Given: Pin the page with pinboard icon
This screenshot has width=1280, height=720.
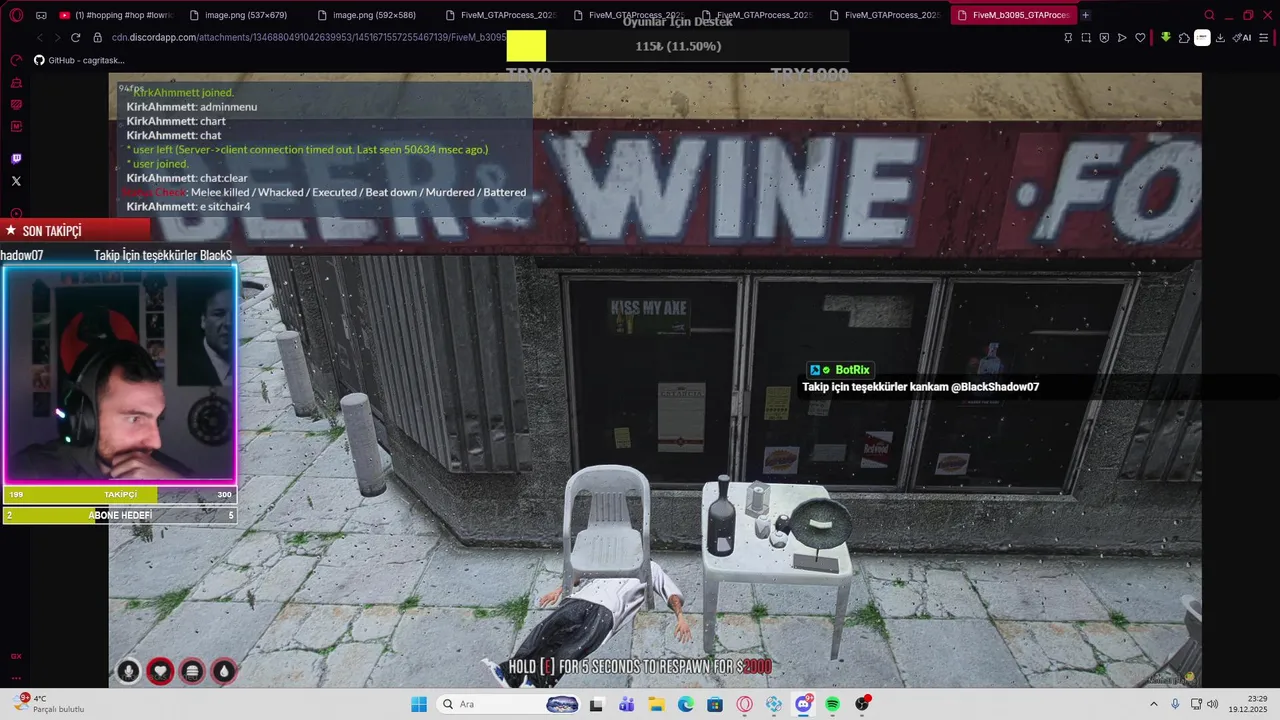Looking at the screenshot, I should [1068, 38].
